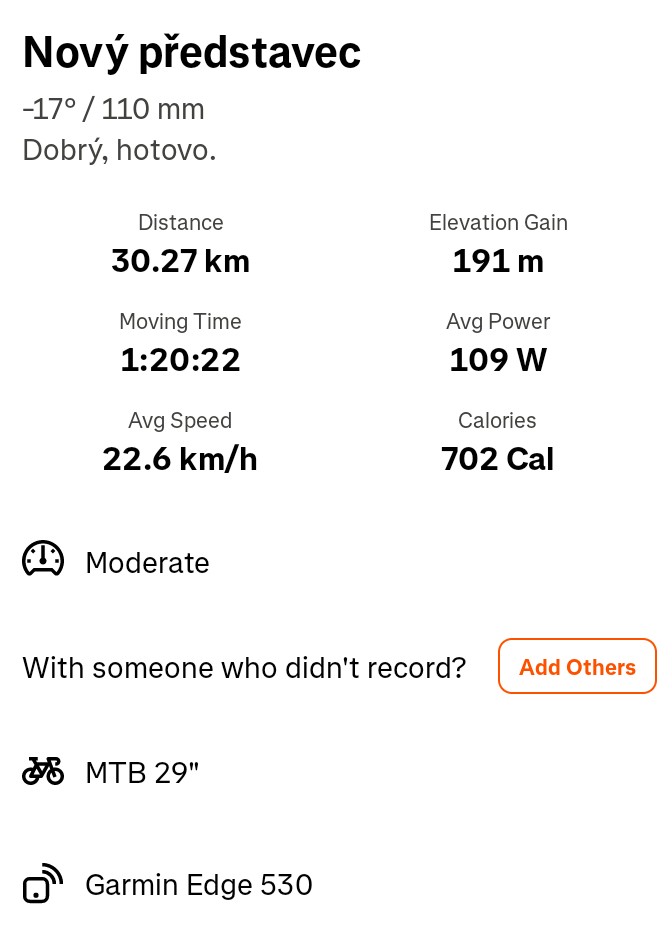Viewport: 672px width, 935px height.
Task: Select the "-17° / 110 mm" description text
Action: click(113, 109)
